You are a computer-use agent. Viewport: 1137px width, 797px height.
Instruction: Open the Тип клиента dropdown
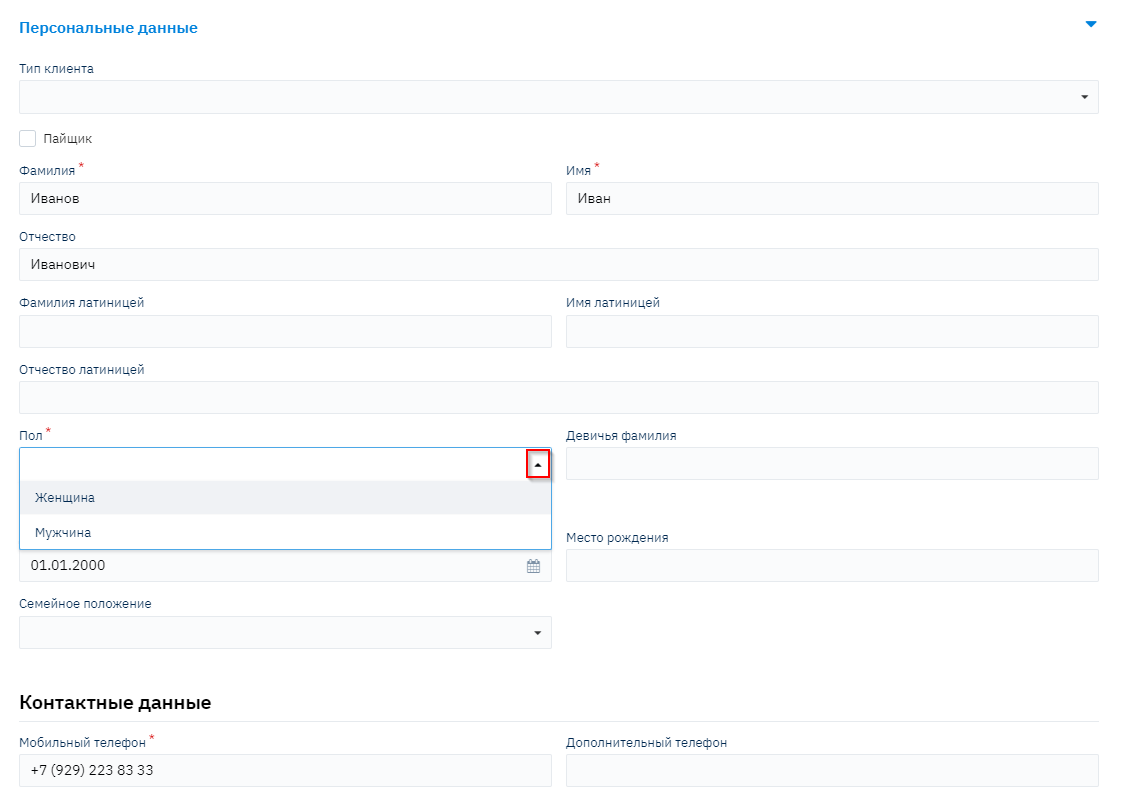point(1083,97)
